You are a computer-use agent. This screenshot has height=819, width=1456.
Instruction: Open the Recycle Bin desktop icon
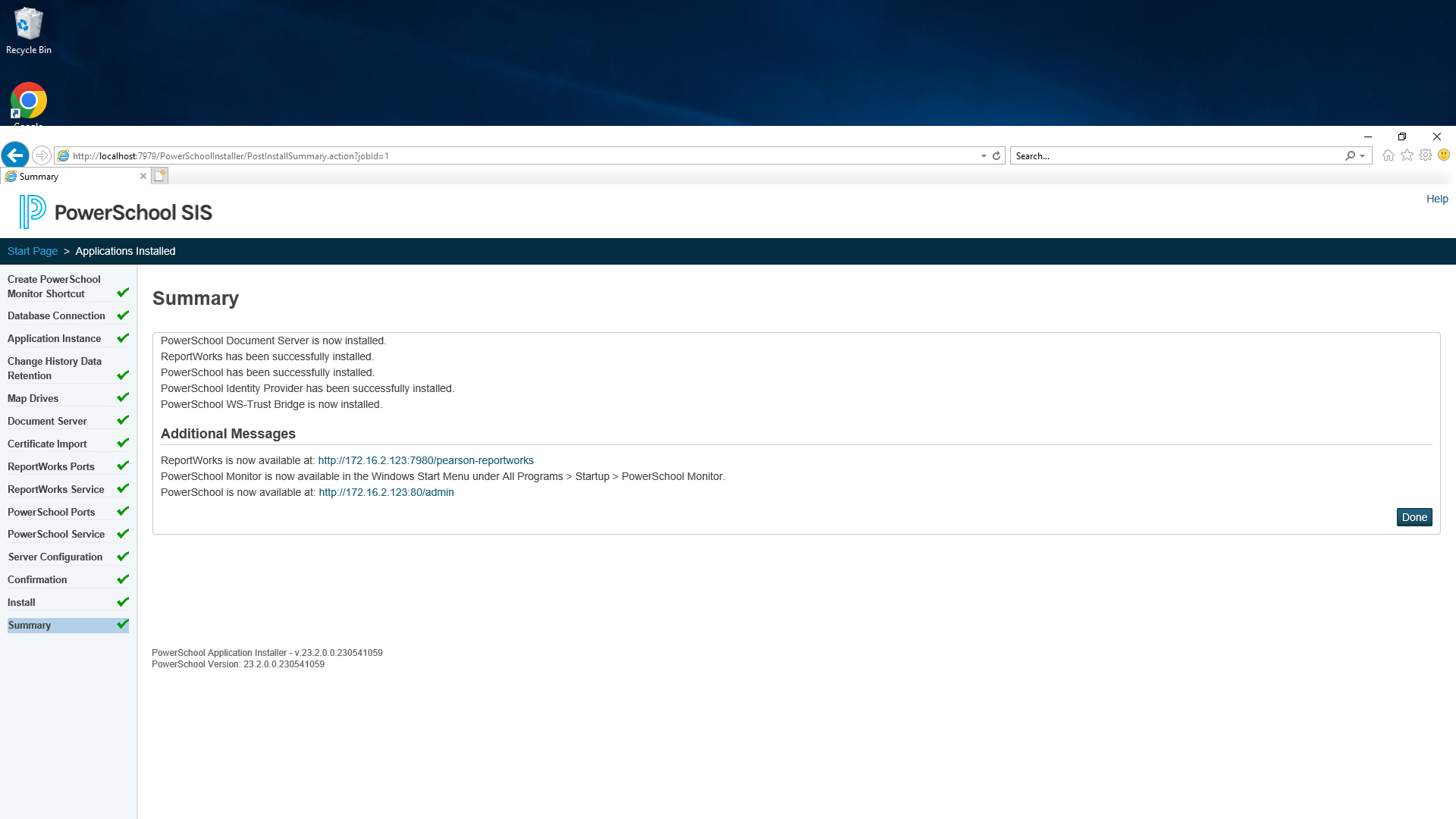(29, 30)
